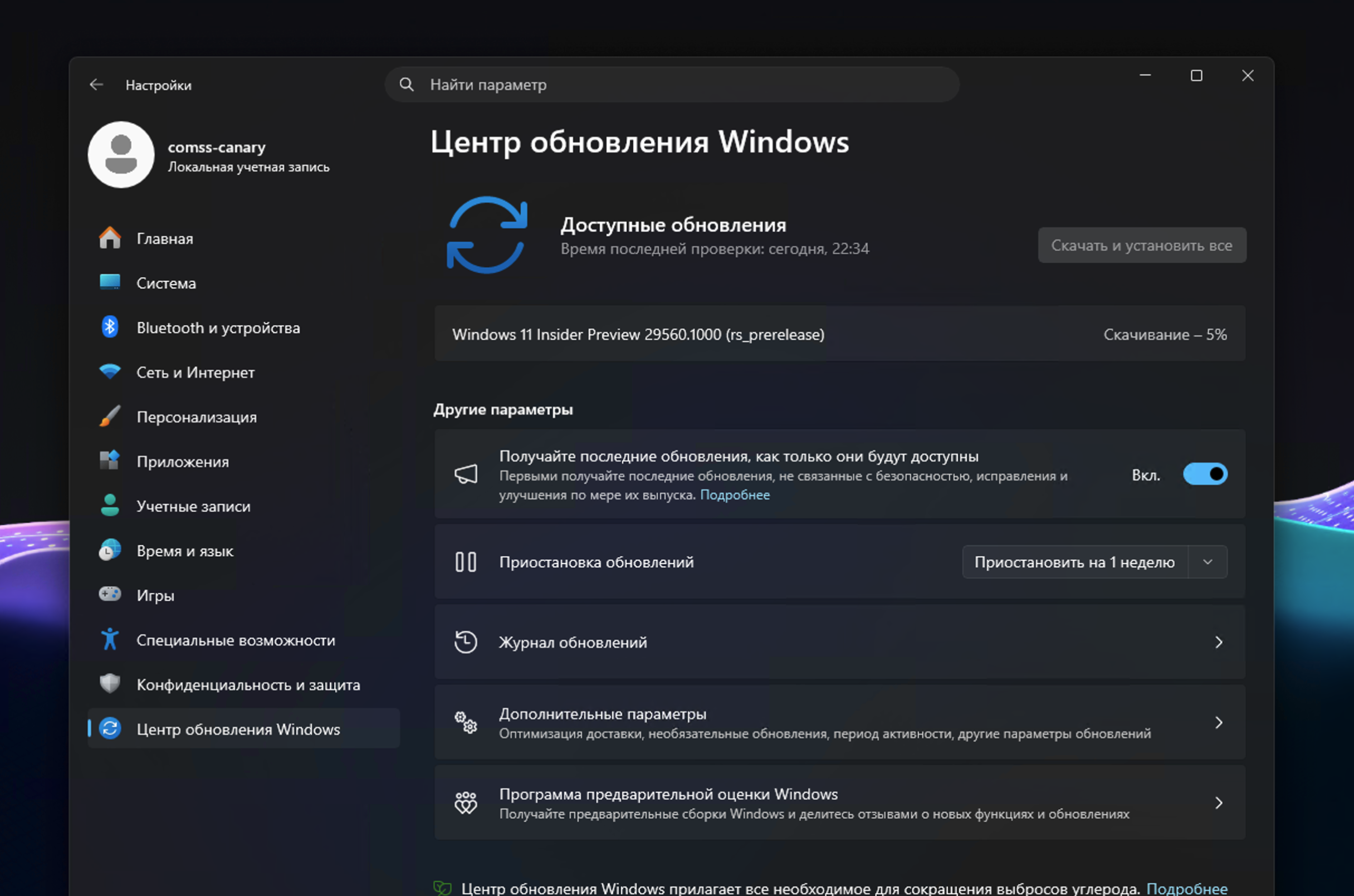This screenshot has width=1354, height=896.
Task: Open the pause duration dropdown arrow
Action: pos(1208,562)
